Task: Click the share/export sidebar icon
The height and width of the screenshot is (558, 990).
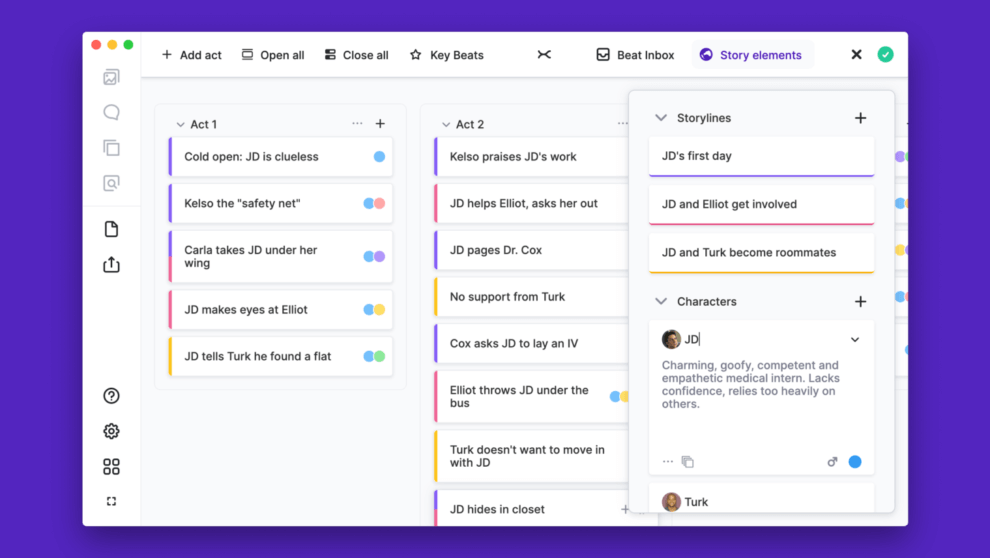Action: (x=111, y=264)
